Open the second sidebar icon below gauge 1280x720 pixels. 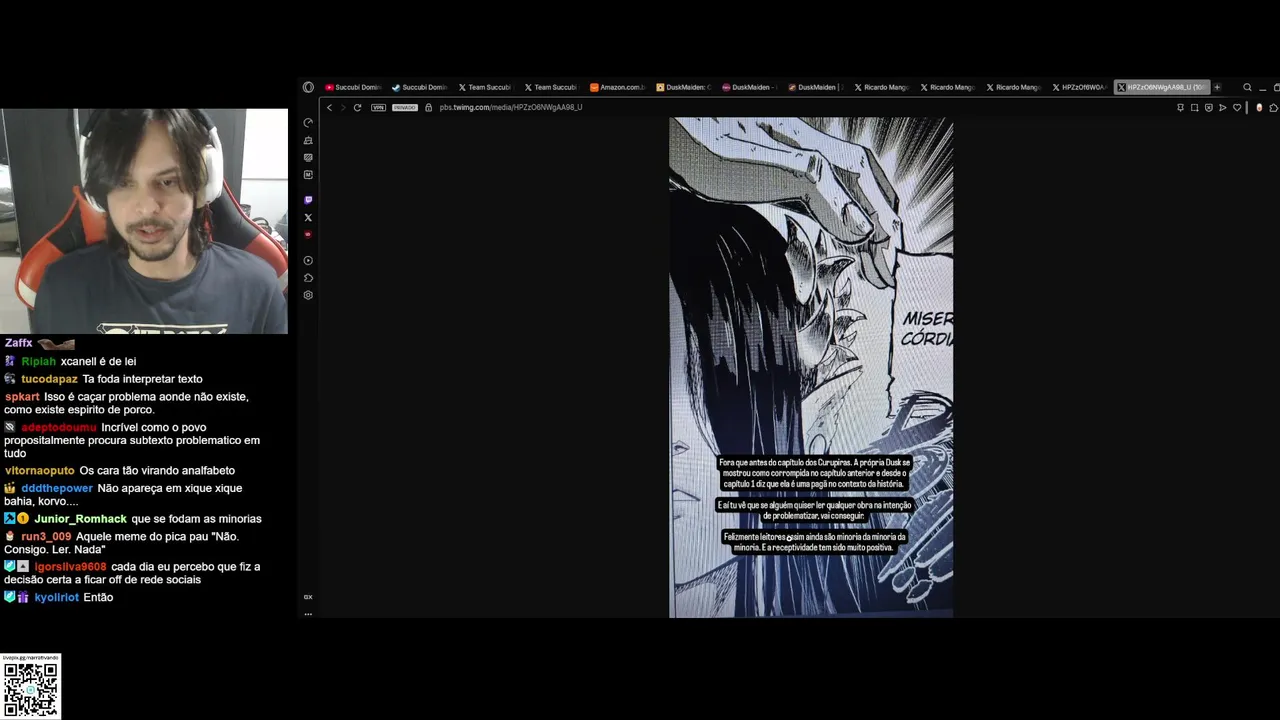[308, 141]
